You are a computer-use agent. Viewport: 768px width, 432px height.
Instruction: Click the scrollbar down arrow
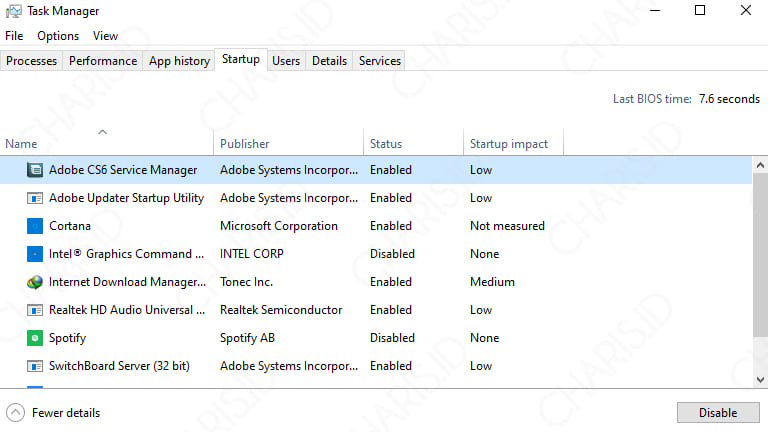point(760,380)
